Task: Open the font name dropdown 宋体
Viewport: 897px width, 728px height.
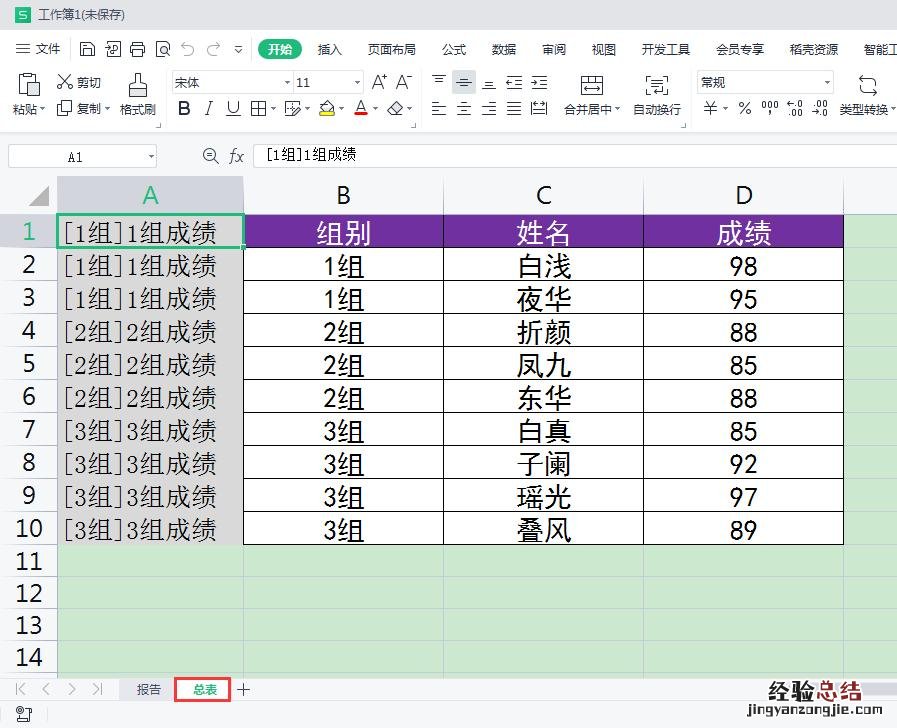Action: click(288, 83)
